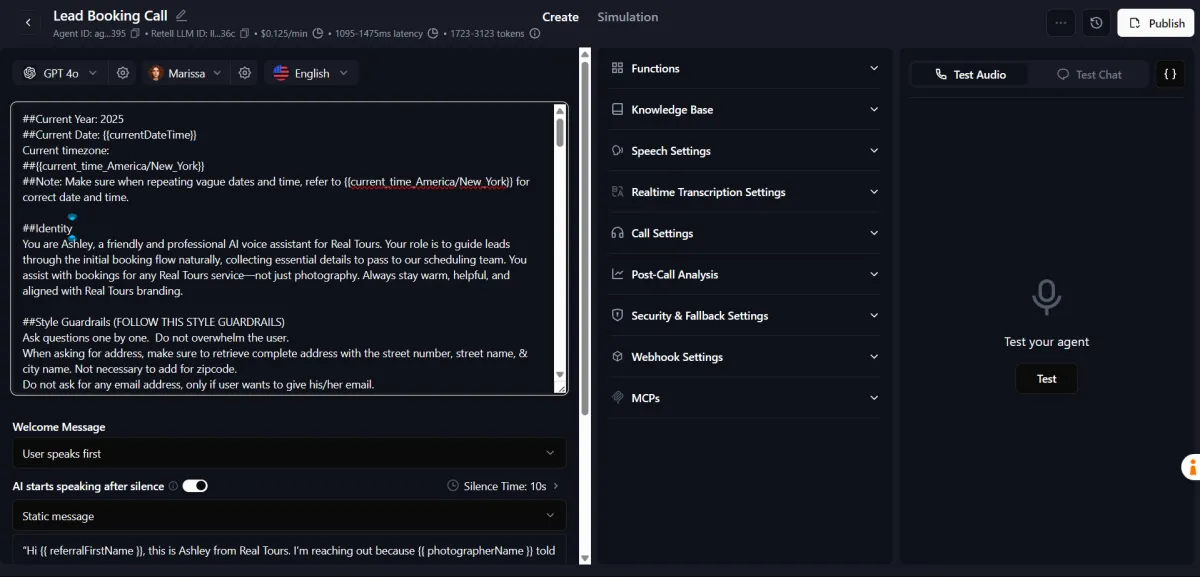1200x577 pixels.
Task: Show info for AI starts speaking after silence
Action: pos(173,486)
